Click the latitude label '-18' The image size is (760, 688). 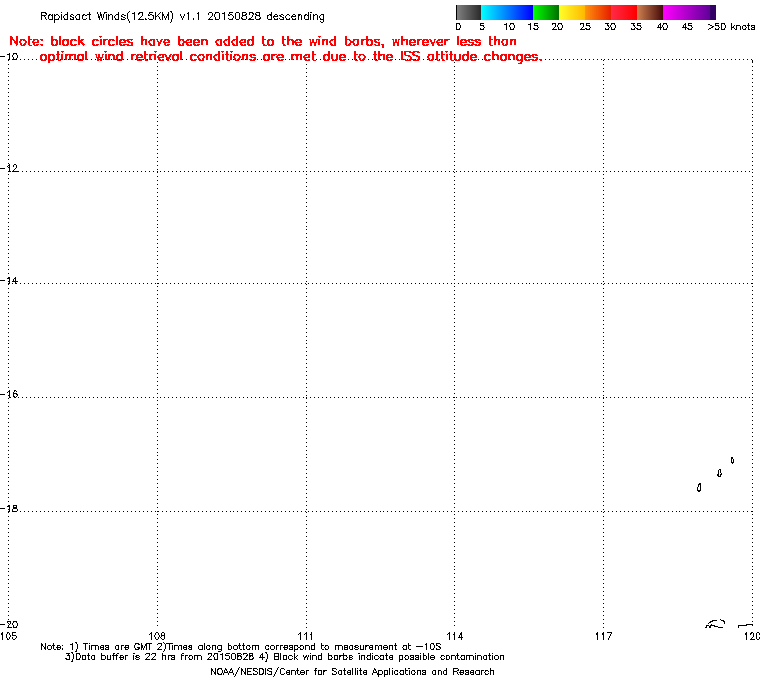pyautogui.click(x=9, y=508)
